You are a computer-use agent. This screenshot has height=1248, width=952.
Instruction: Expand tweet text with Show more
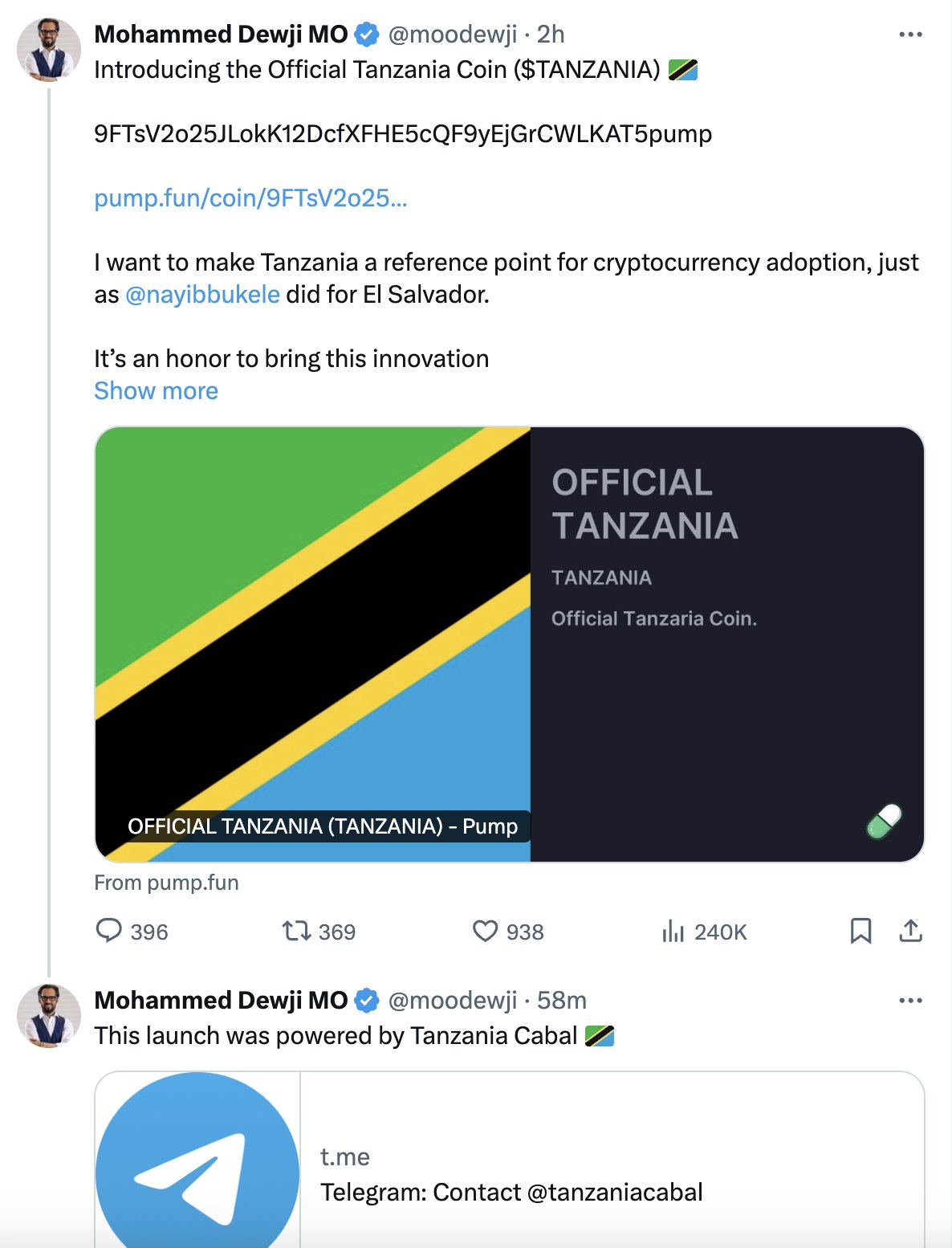[156, 391]
